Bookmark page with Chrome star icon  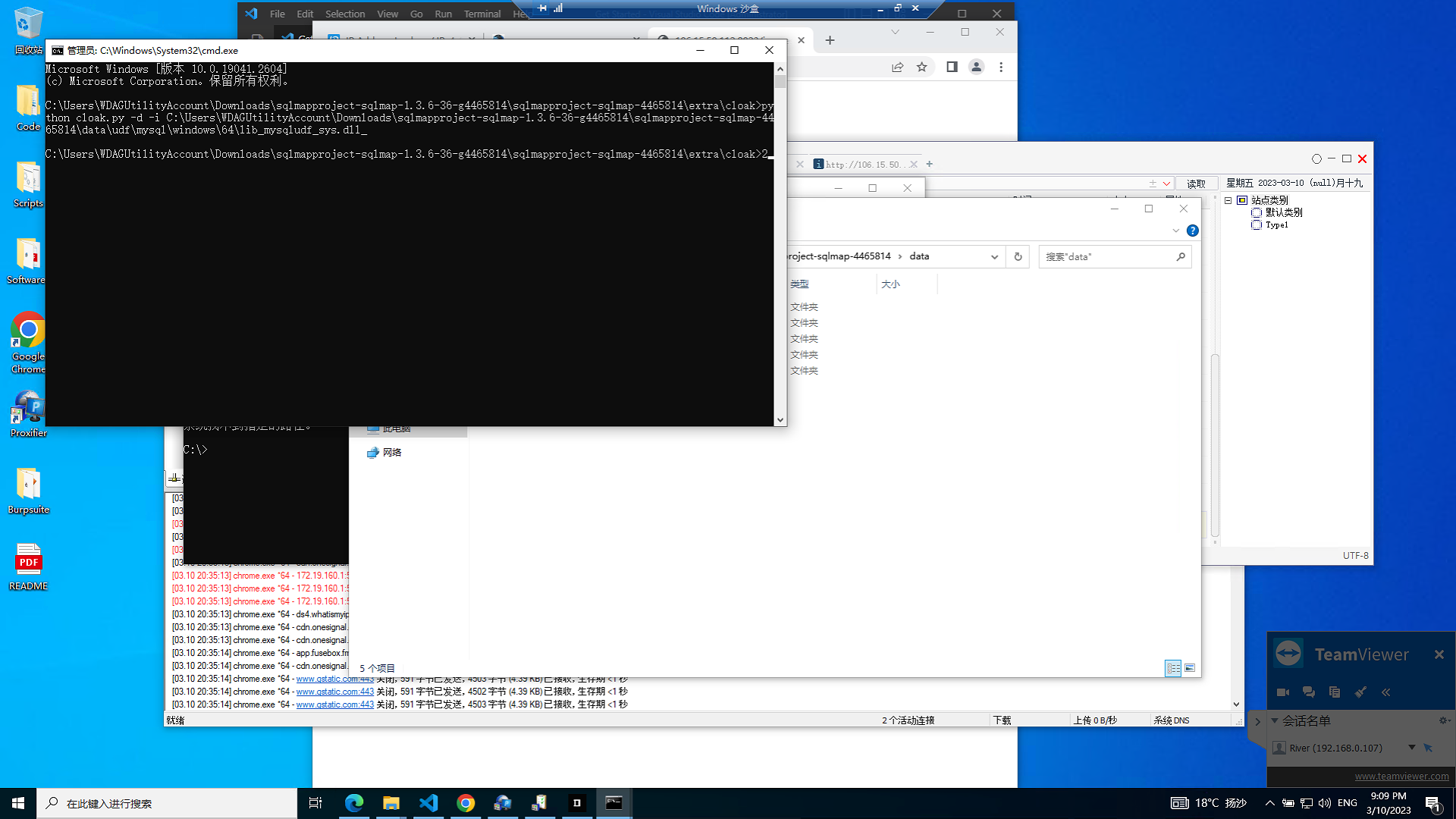click(922, 67)
